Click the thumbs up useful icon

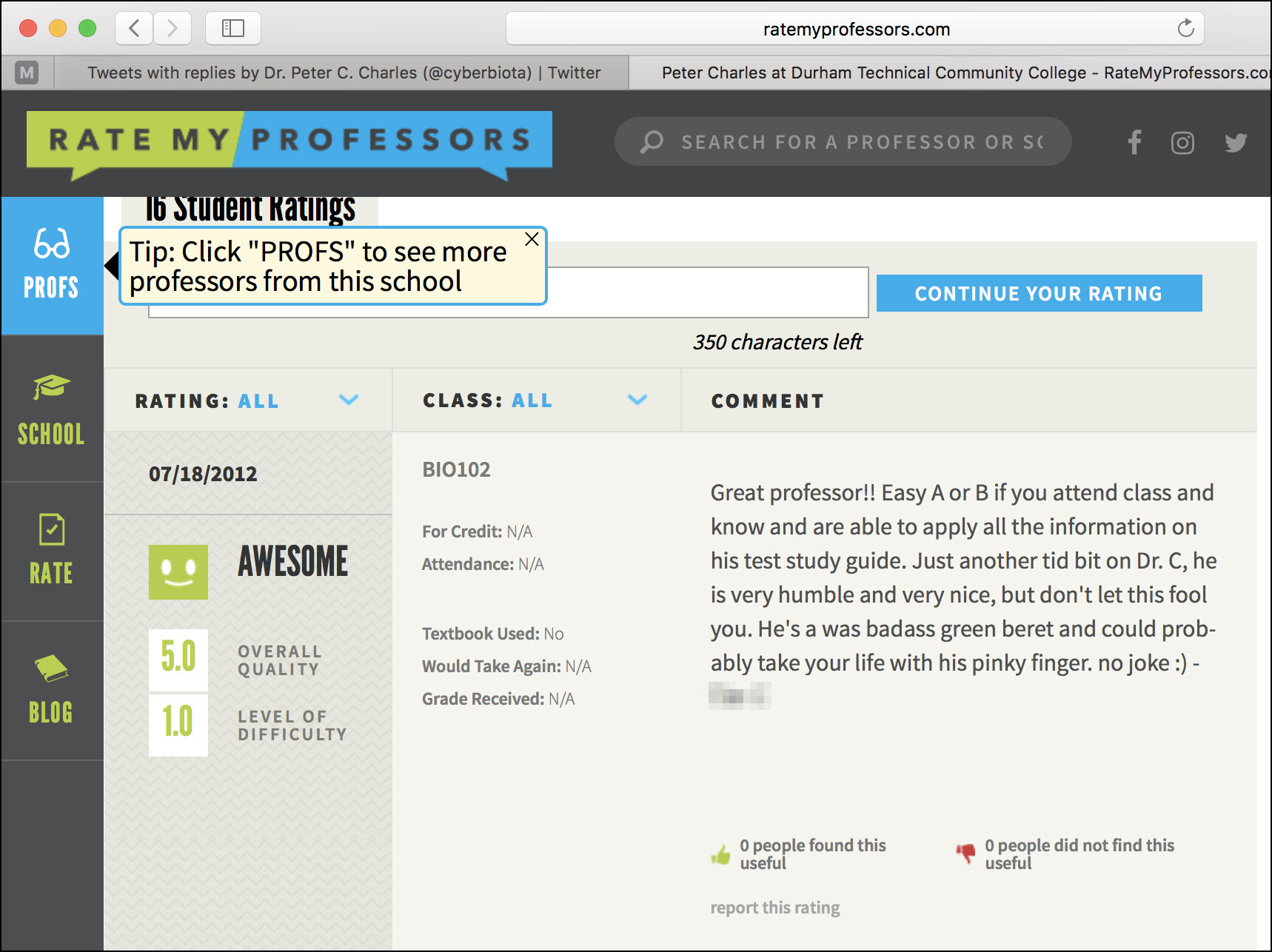720,855
